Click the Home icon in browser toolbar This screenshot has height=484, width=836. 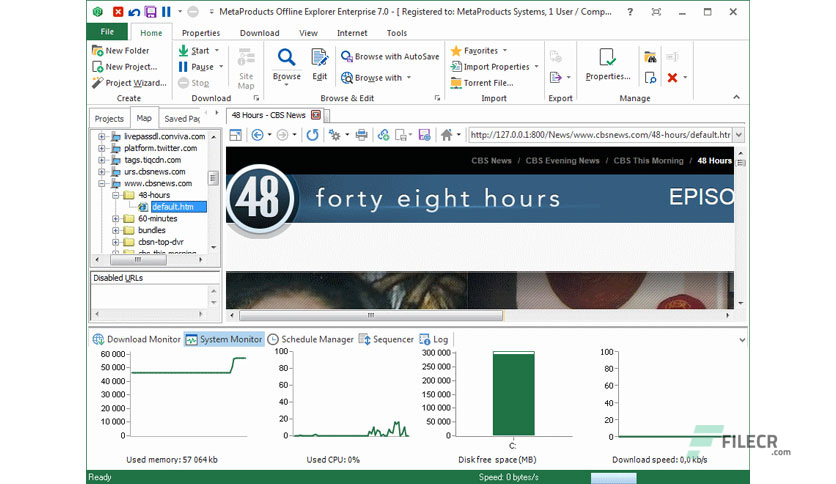pos(447,135)
